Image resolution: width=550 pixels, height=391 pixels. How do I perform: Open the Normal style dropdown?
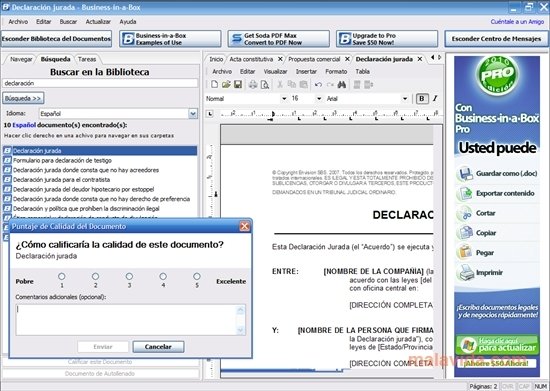click(x=284, y=99)
